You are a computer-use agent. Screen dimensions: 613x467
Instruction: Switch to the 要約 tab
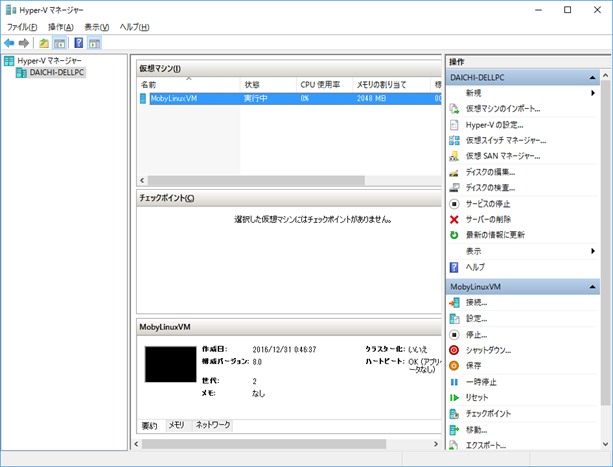149,426
